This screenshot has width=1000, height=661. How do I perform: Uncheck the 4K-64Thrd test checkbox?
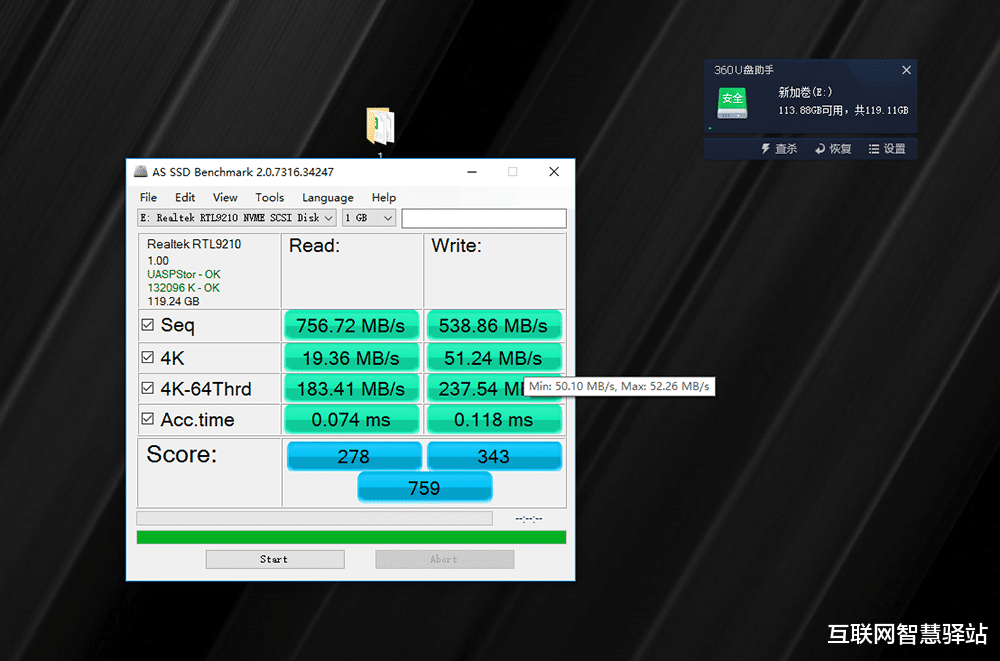(x=147, y=388)
